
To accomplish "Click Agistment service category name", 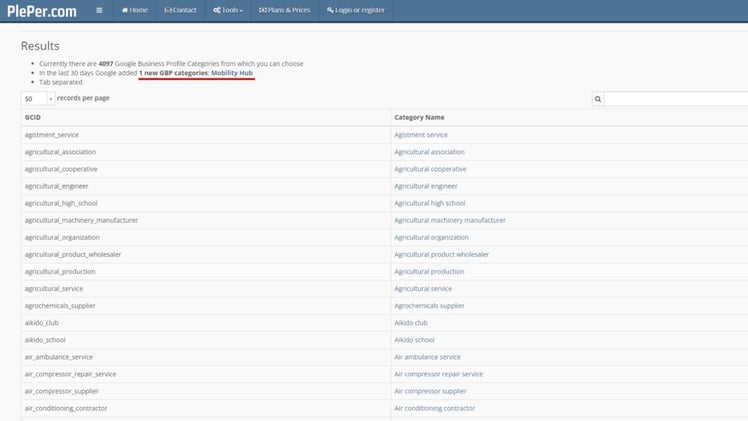I will [421, 135].
